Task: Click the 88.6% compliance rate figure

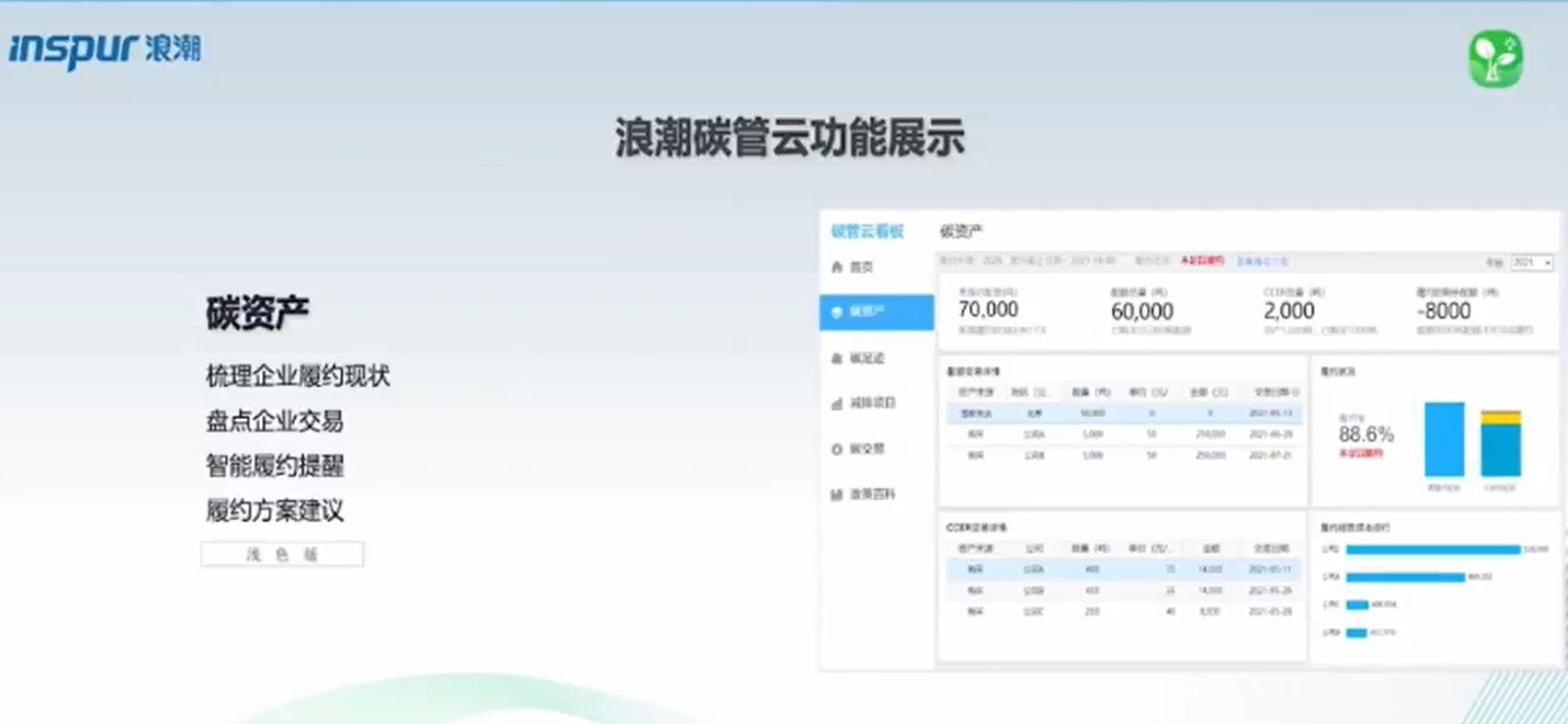Action: 1366,434
